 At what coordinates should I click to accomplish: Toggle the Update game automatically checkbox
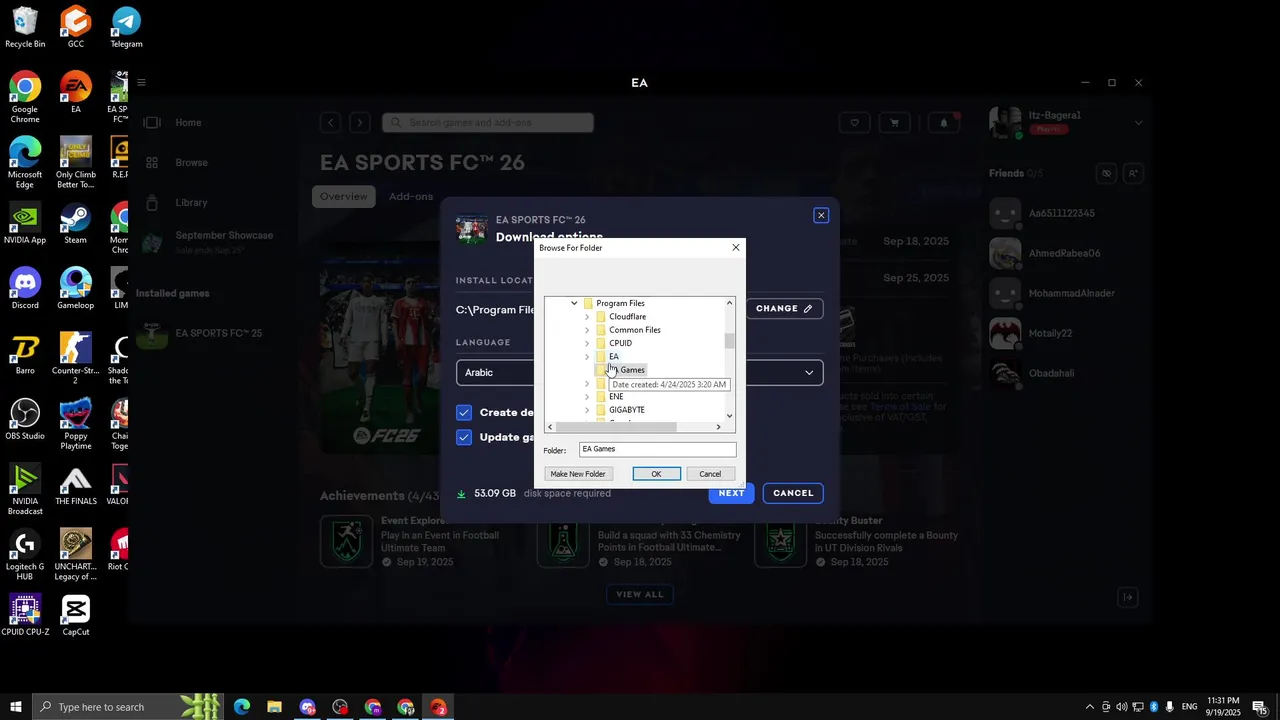pyautogui.click(x=464, y=437)
